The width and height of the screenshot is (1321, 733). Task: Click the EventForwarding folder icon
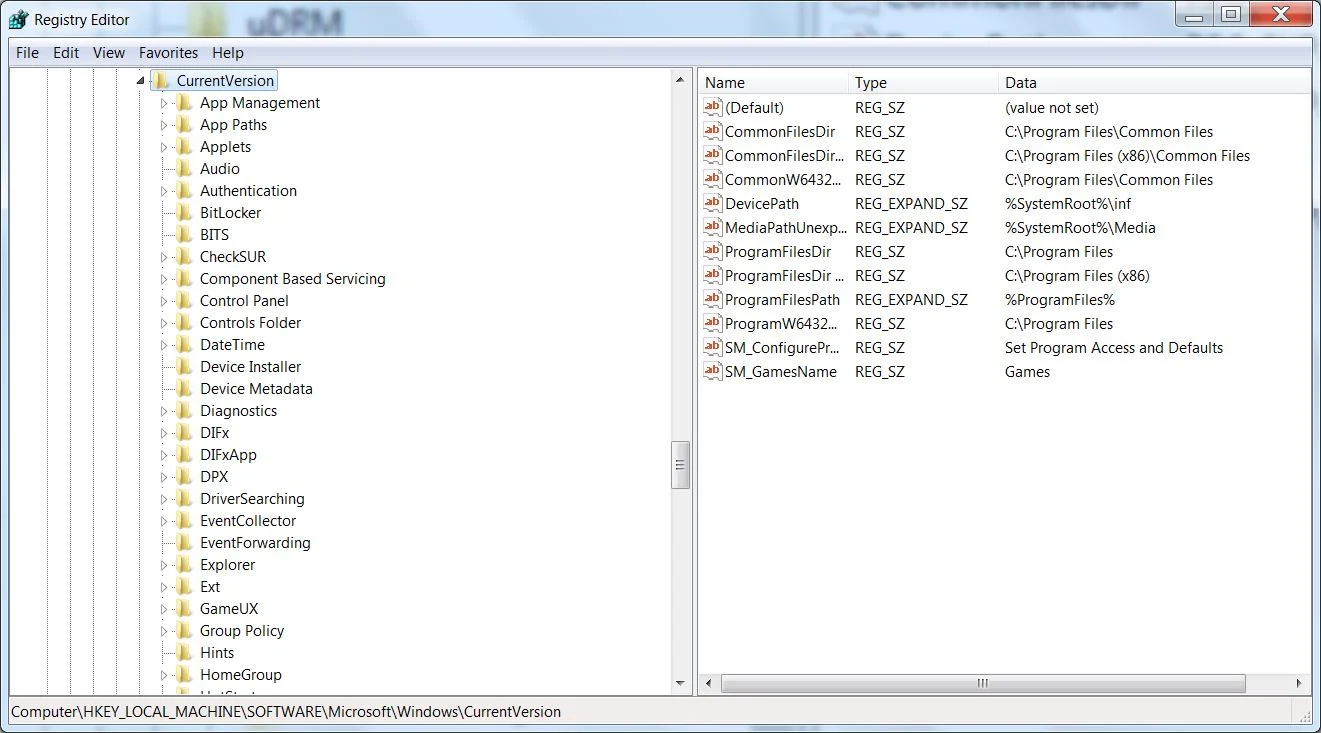183,543
